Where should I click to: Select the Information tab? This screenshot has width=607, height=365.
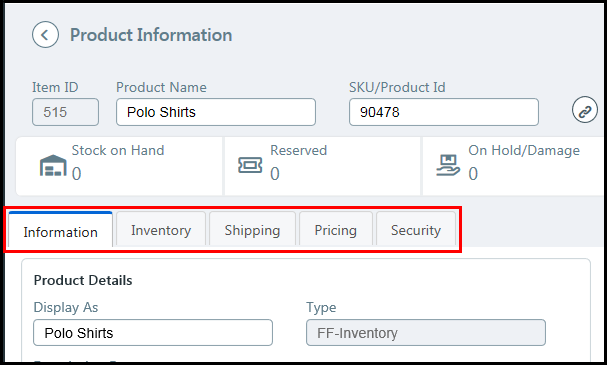click(x=60, y=230)
